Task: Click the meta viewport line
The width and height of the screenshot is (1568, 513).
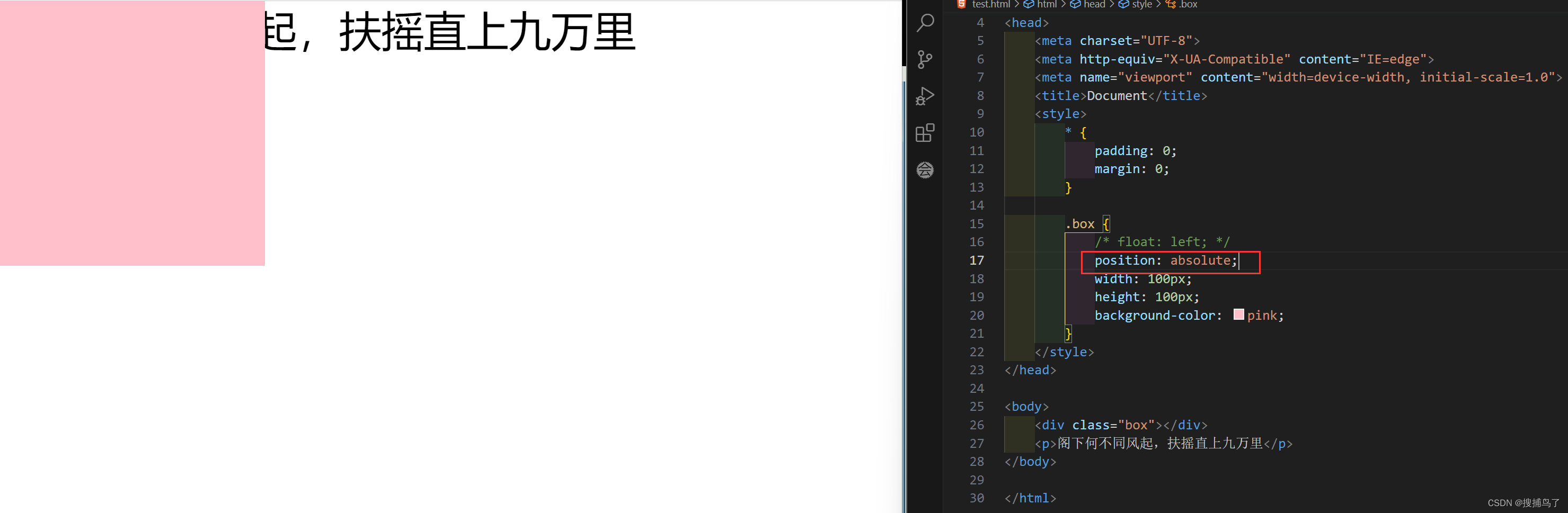Action: click(1298, 77)
